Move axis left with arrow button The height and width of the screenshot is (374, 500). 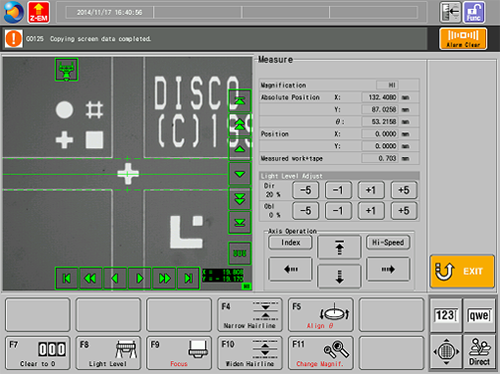[290, 269]
